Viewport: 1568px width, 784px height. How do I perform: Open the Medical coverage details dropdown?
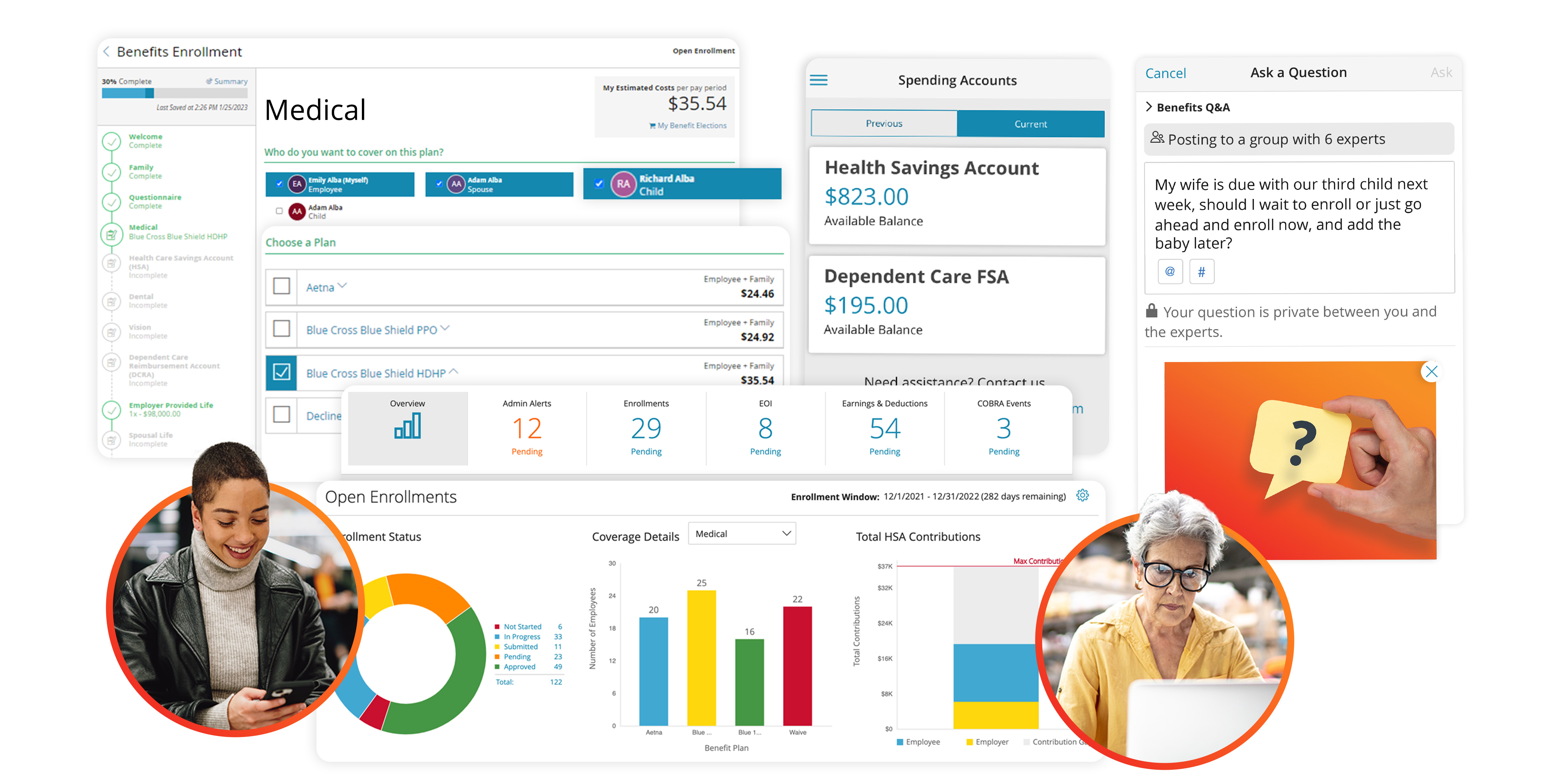[742, 533]
